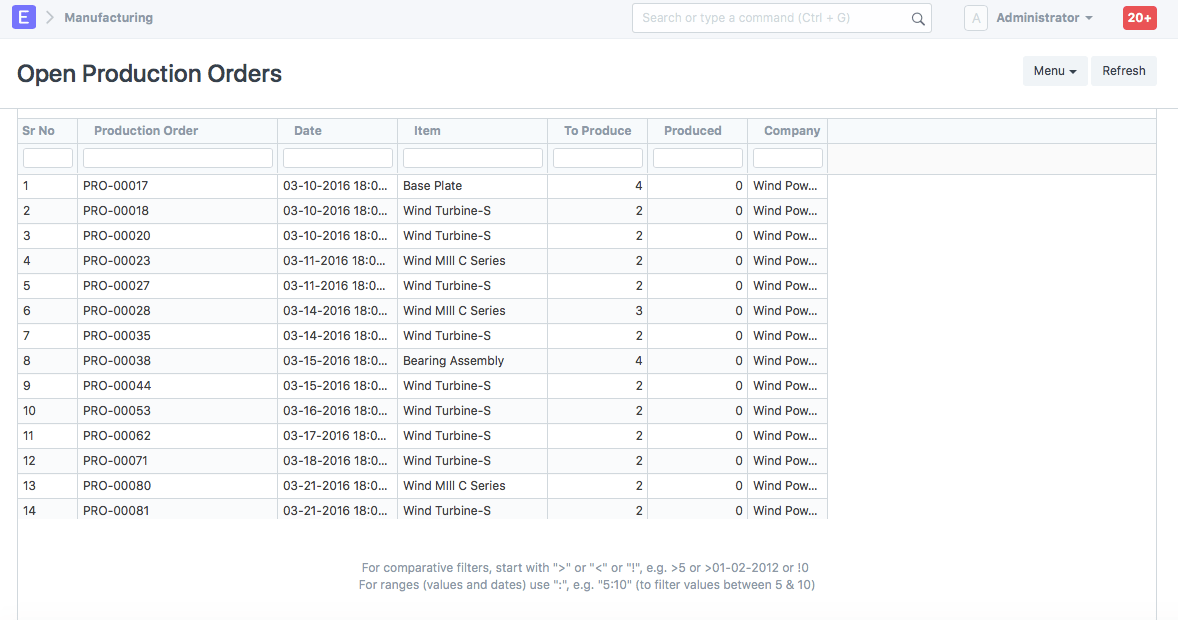Screen dimensions: 1178x620
Task: Click the ERPNext home logo icon
Action: pos(23,17)
